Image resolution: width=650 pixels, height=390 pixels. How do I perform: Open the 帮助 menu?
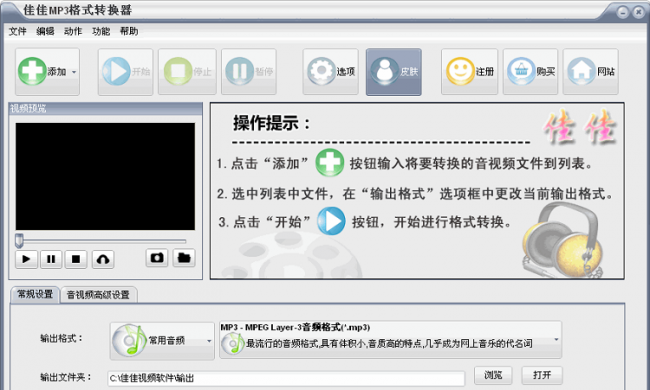pos(129,31)
